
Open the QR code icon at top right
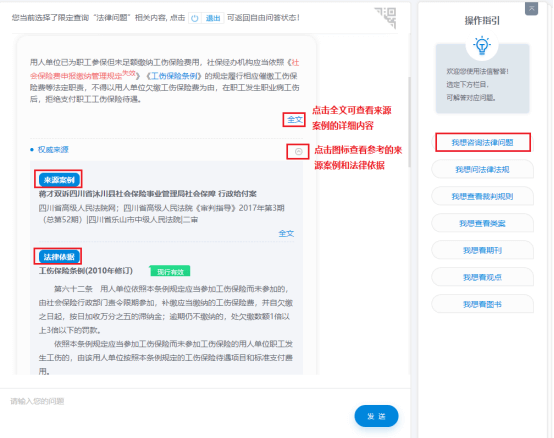coord(386,18)
